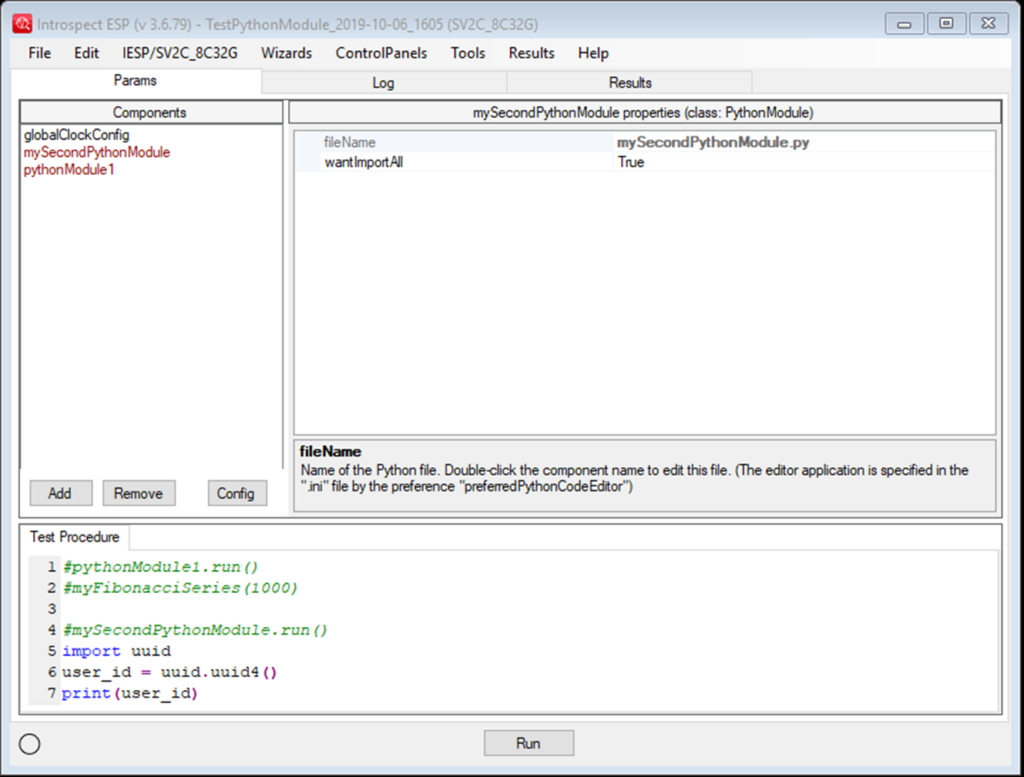
Task: Open the Help menu
Action: (x=592, y=53)
